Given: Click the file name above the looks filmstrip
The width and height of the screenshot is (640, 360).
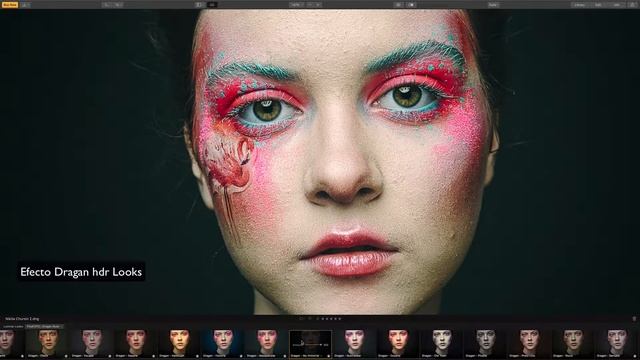Looking at the screenshot, I should tap(22, 319).
